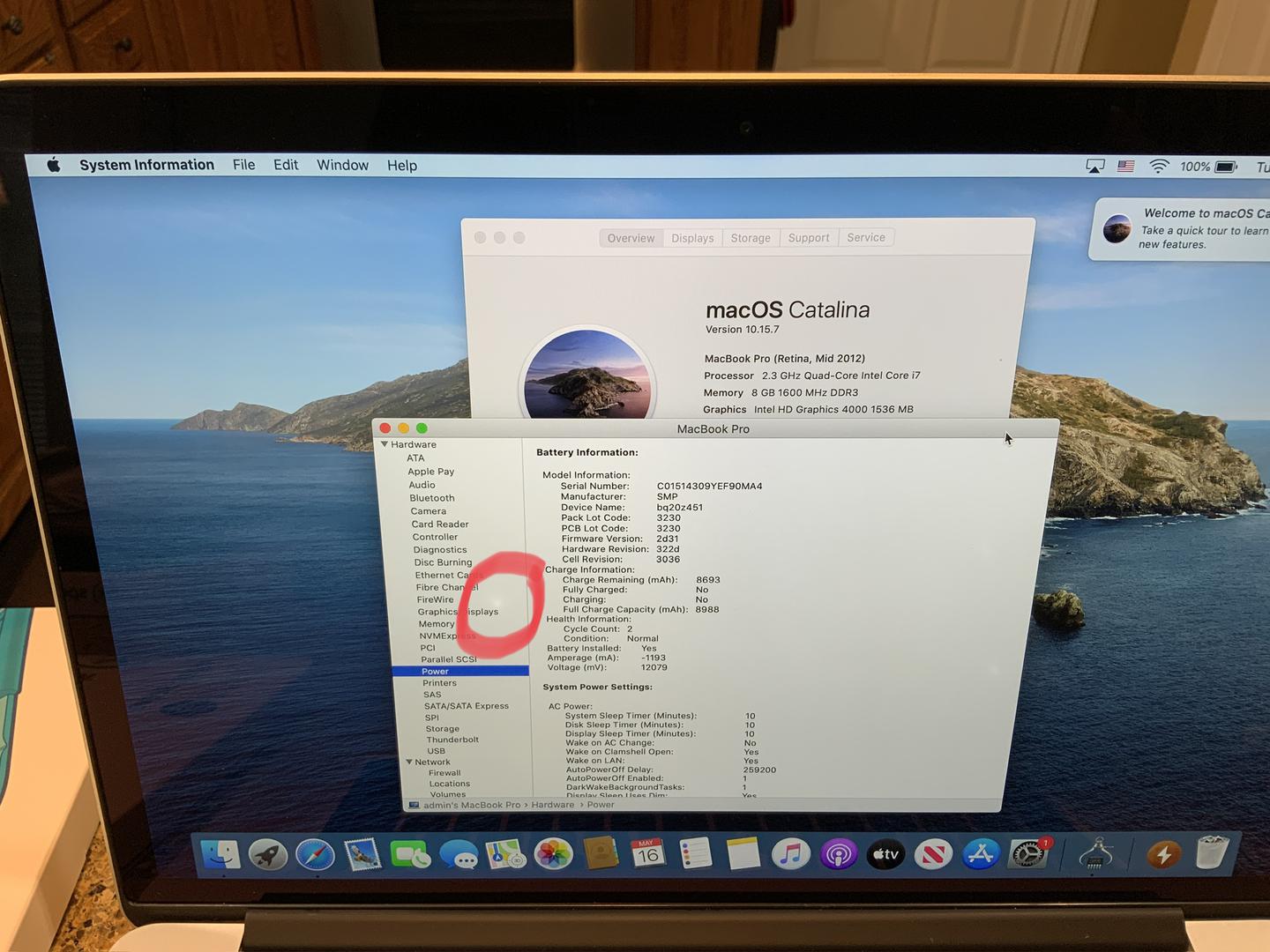Open the File menu
Screen dimensions: 1270x952
pyautogui.click(x=243, y=165)
